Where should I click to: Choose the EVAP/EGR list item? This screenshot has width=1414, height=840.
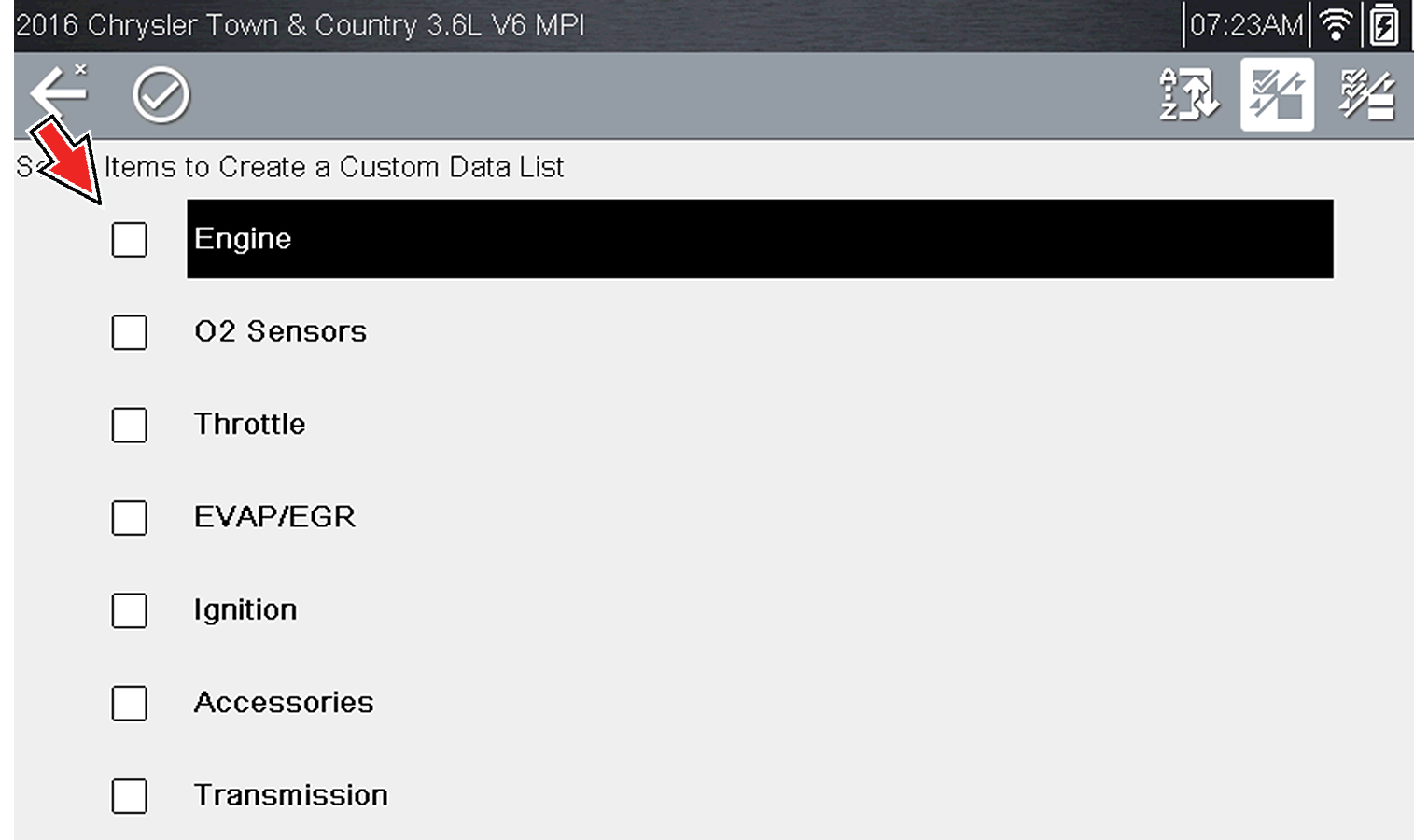[274, 517]
